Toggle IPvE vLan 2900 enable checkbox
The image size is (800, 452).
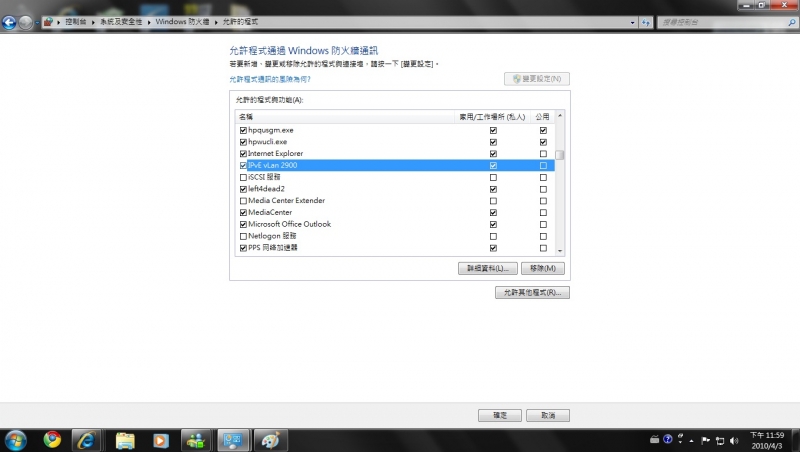coord(243,166)
